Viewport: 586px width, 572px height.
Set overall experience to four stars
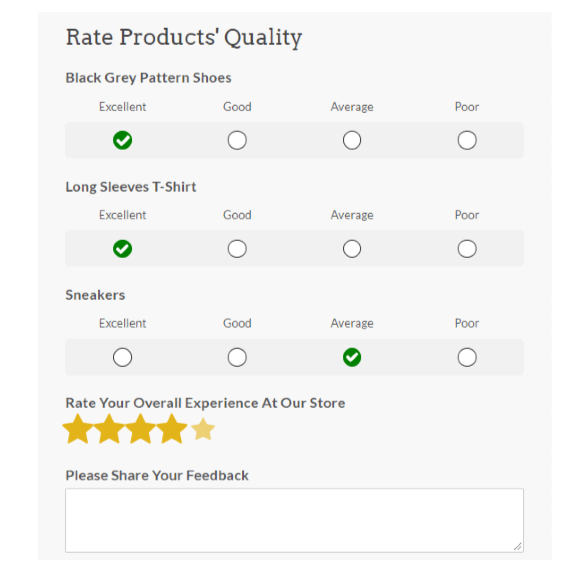click(172, 429)
